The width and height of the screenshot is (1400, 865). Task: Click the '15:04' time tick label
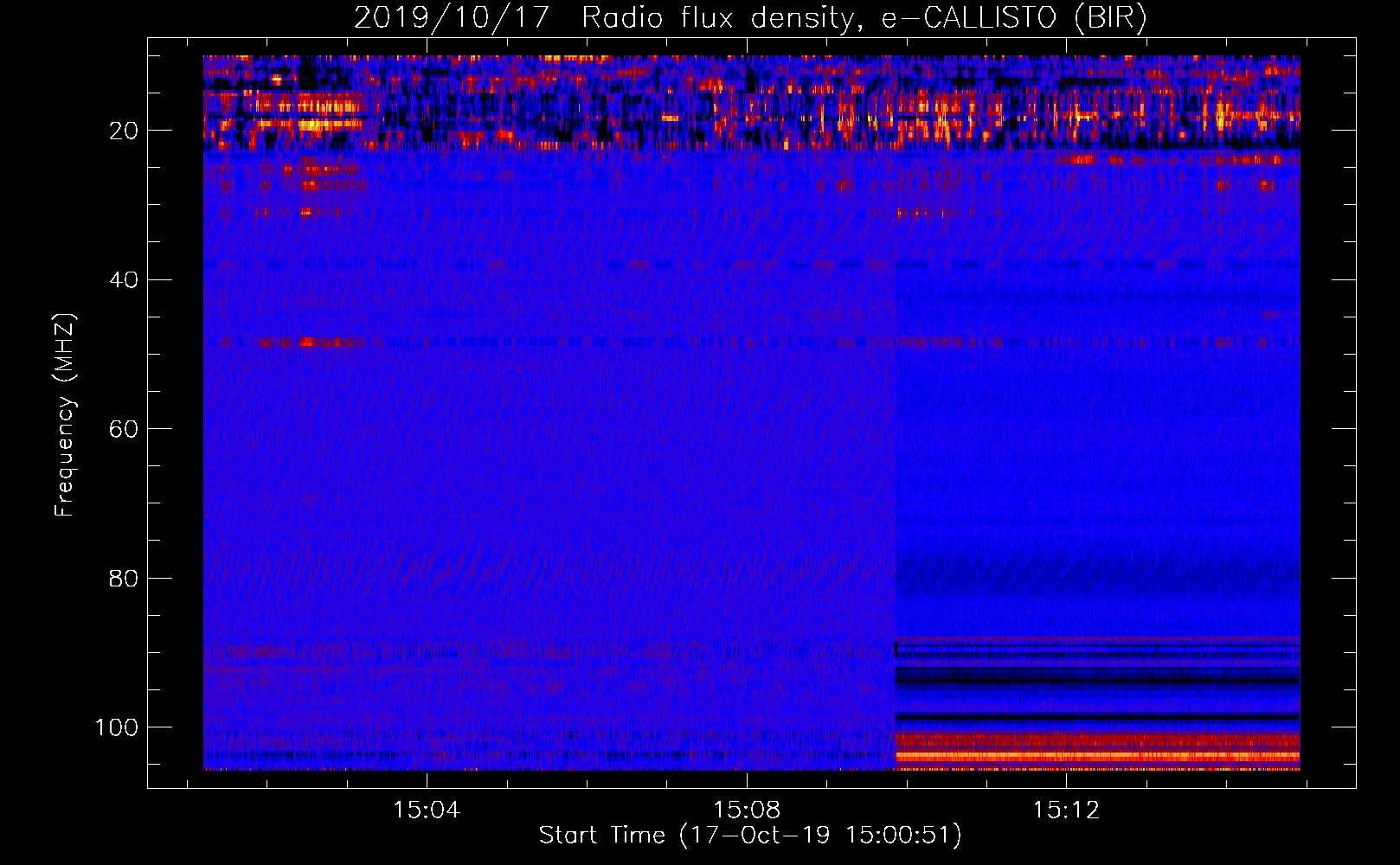(427, 811)
